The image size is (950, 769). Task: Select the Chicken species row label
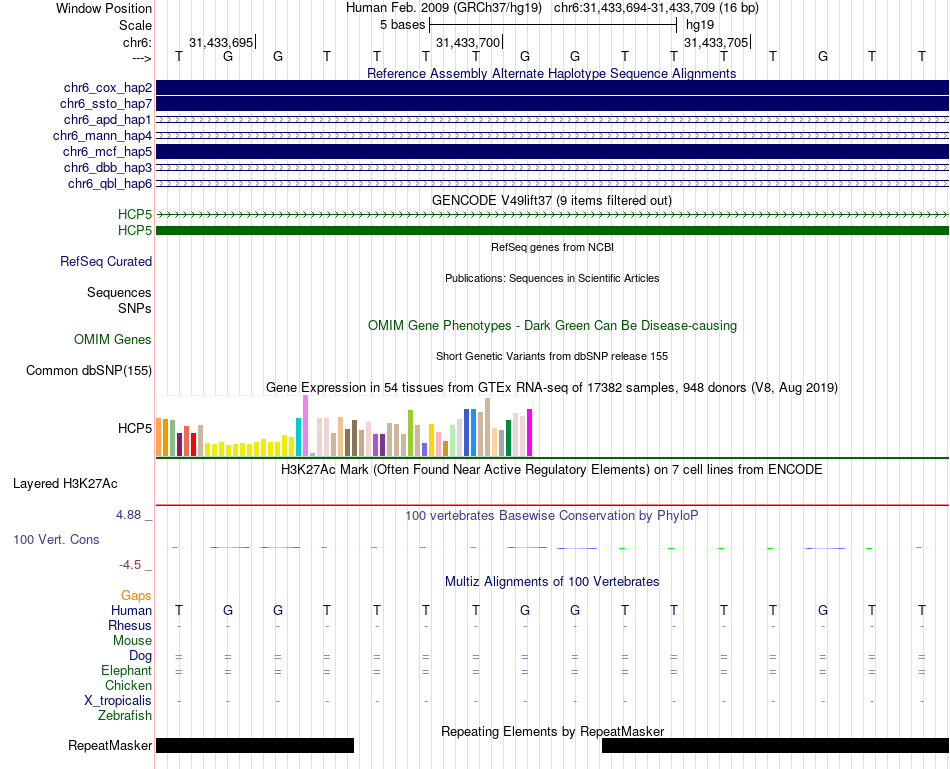pos(128,685)
